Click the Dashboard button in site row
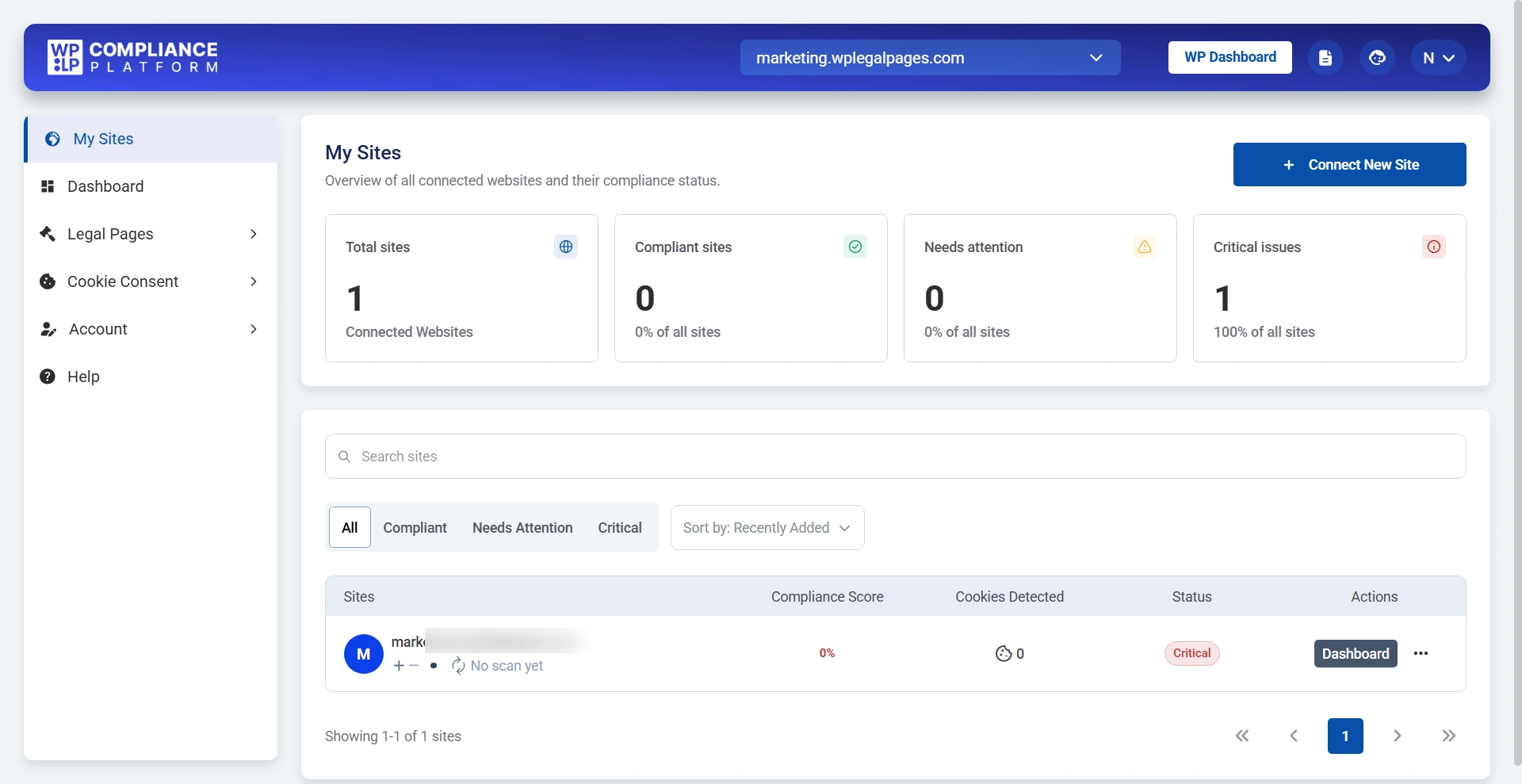Viewport: 1522px width, 784px height. [x=1356, y=653]
